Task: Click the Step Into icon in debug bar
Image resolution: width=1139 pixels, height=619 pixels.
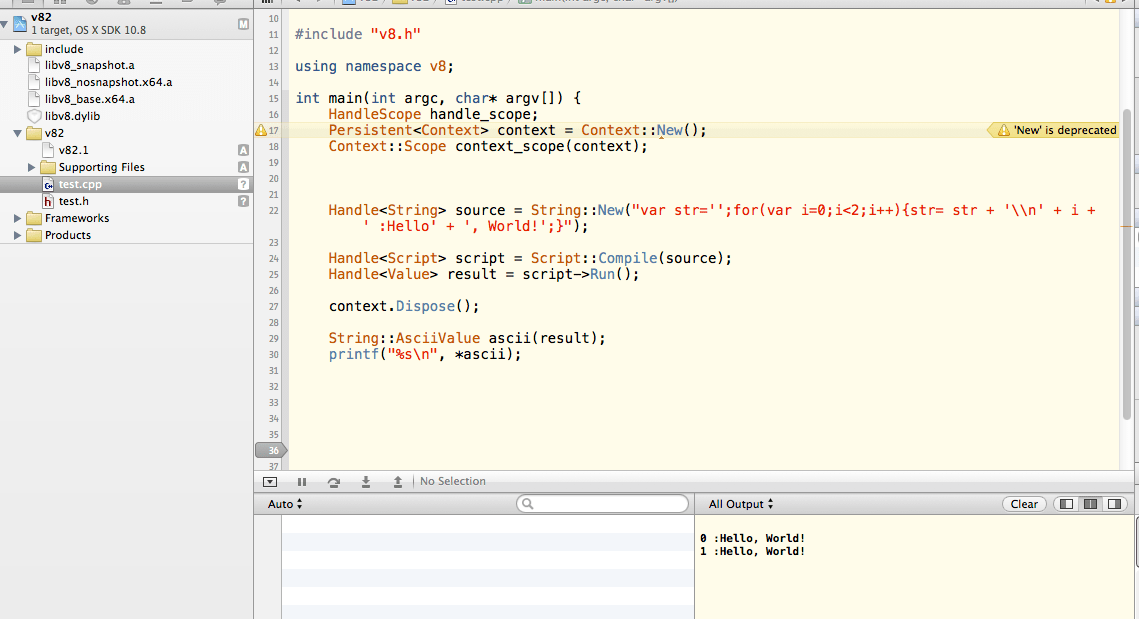Action: (x=366, y=481)
